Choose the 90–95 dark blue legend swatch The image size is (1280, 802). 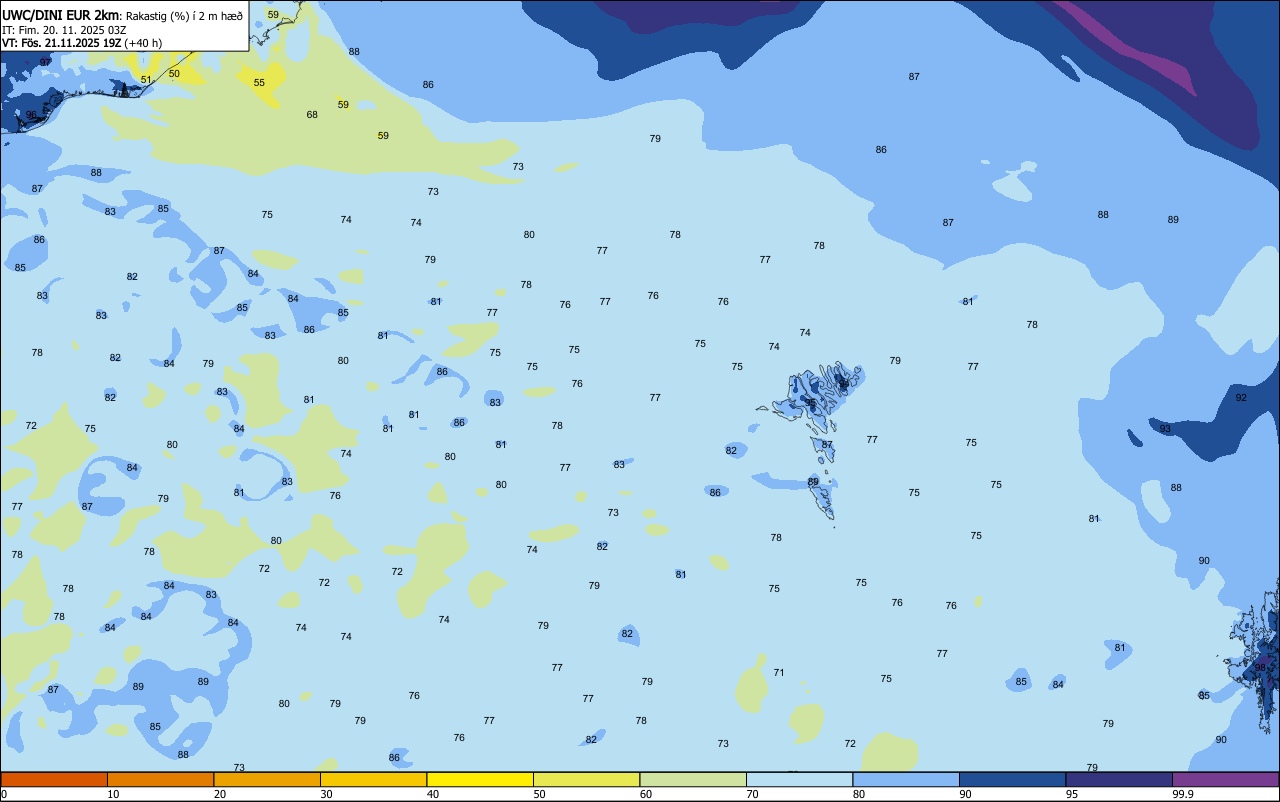coord(1012,779)
